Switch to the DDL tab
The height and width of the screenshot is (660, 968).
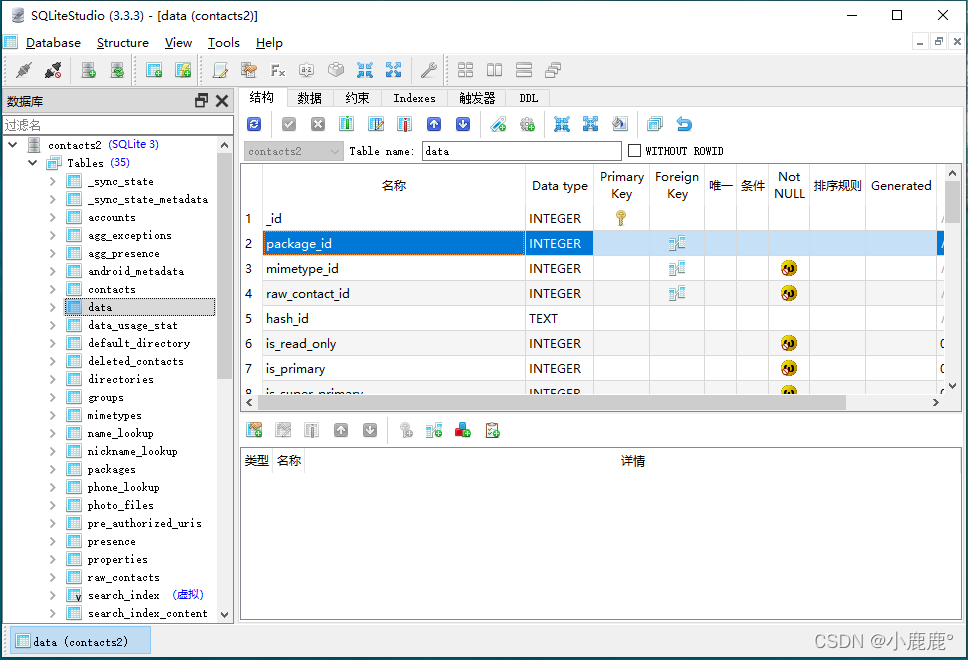click(x=528, y=98)
